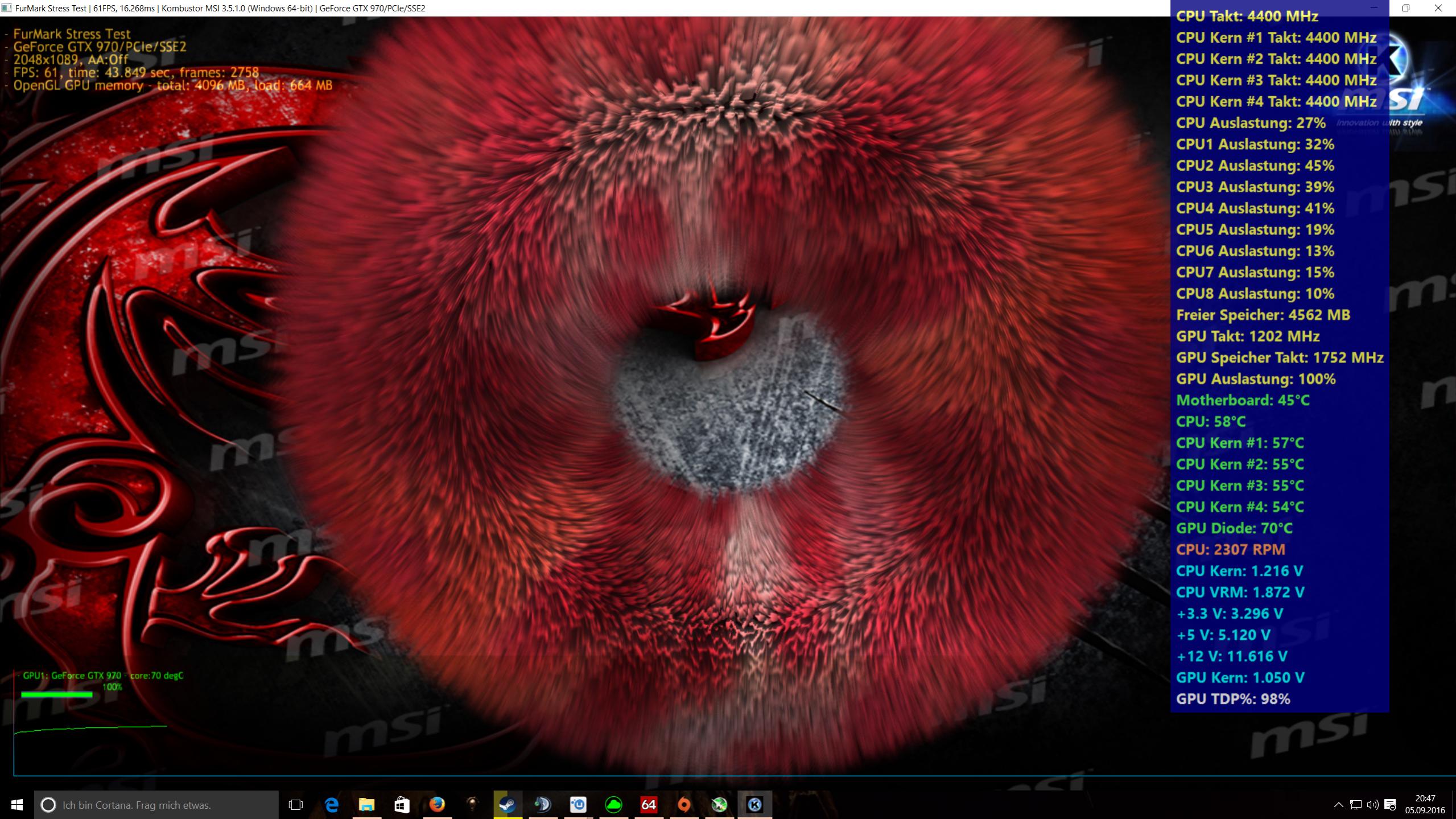The image size is (1456, 819).
Task: Select the Kombustor K taskbar icon
Action: point(754,804)
